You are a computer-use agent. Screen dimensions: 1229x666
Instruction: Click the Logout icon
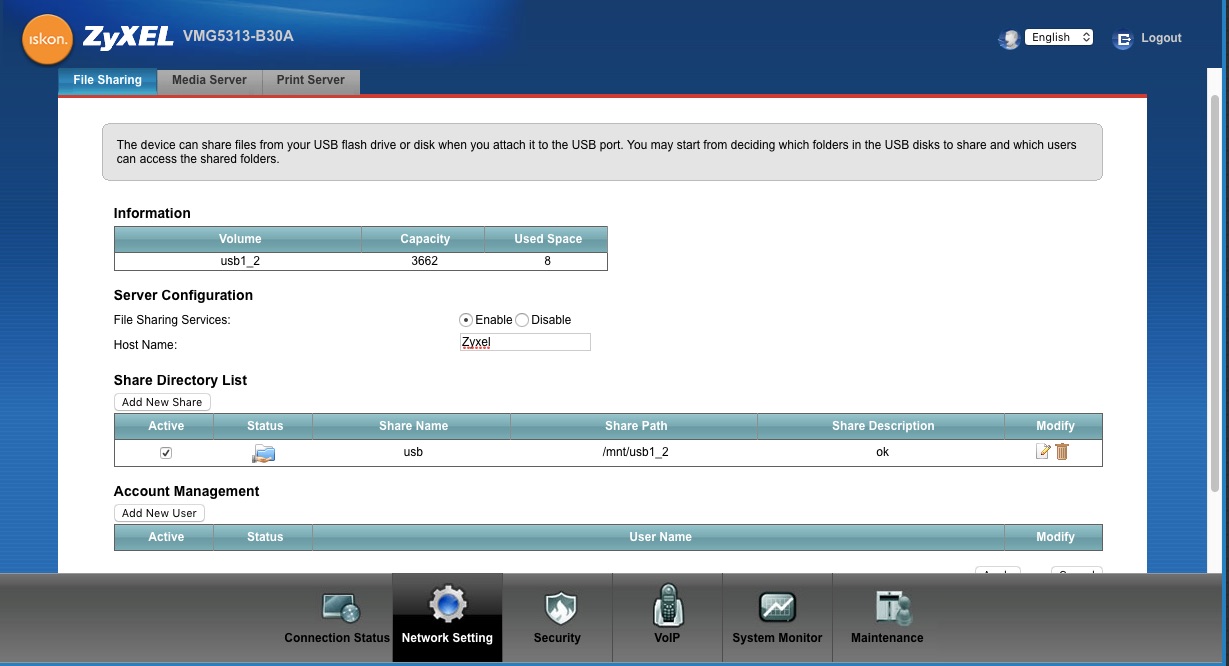pyautogui.click(x=1123, y=39)
